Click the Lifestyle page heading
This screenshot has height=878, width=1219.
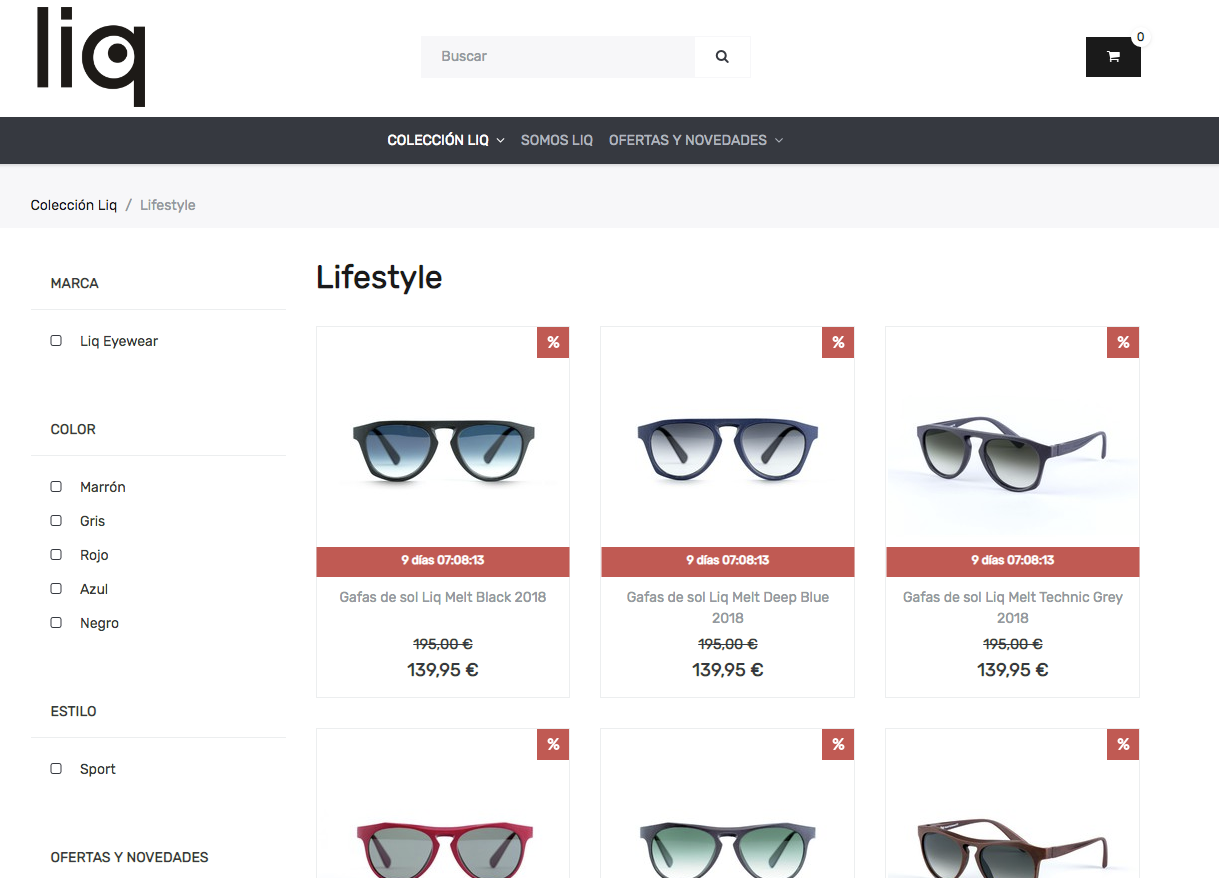379,277
